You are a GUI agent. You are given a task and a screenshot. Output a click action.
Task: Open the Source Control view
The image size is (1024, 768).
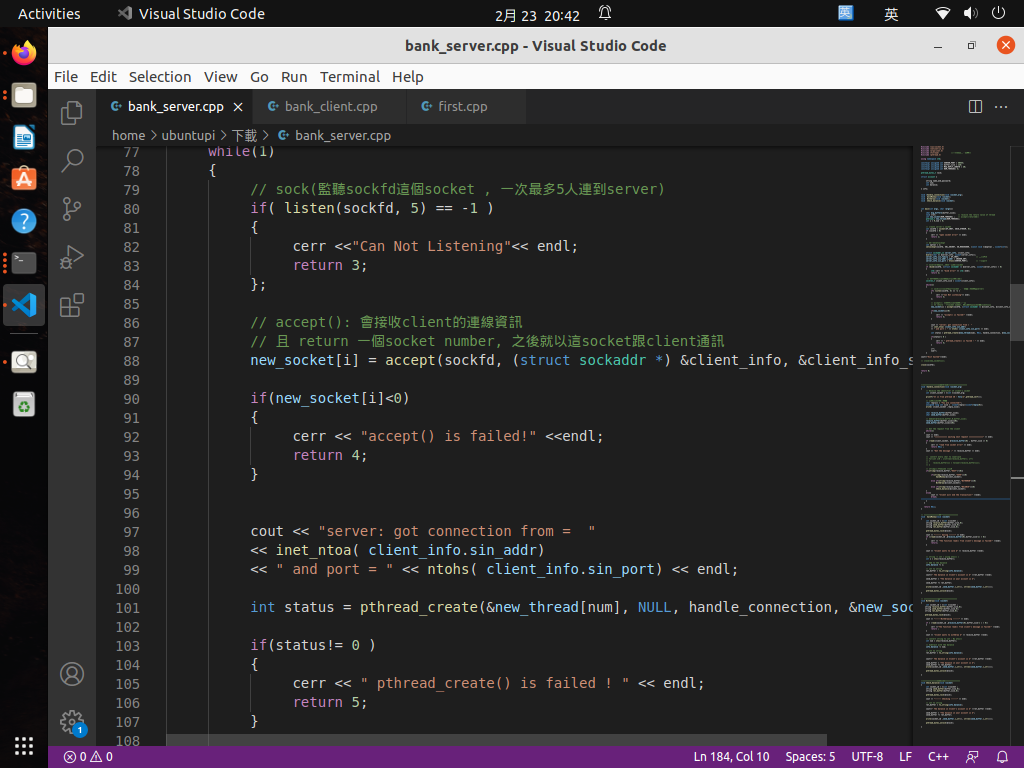pyautogui.click(x=72, y=208)
